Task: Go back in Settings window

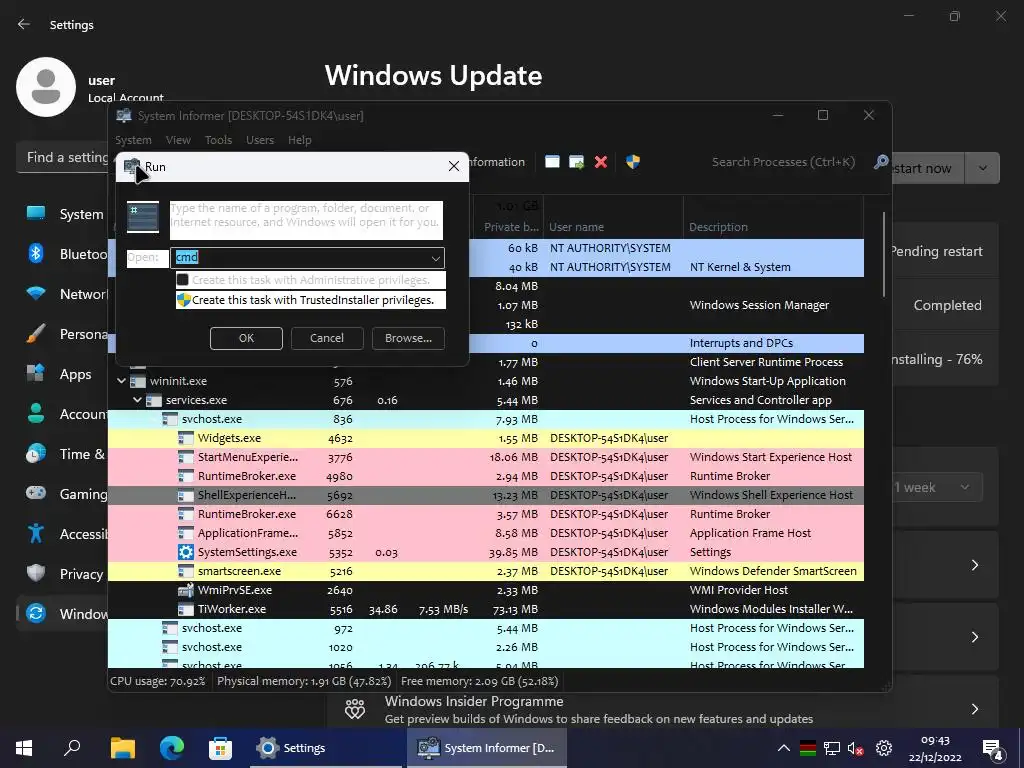Action: pyautogui.click(x=24, y=24)
